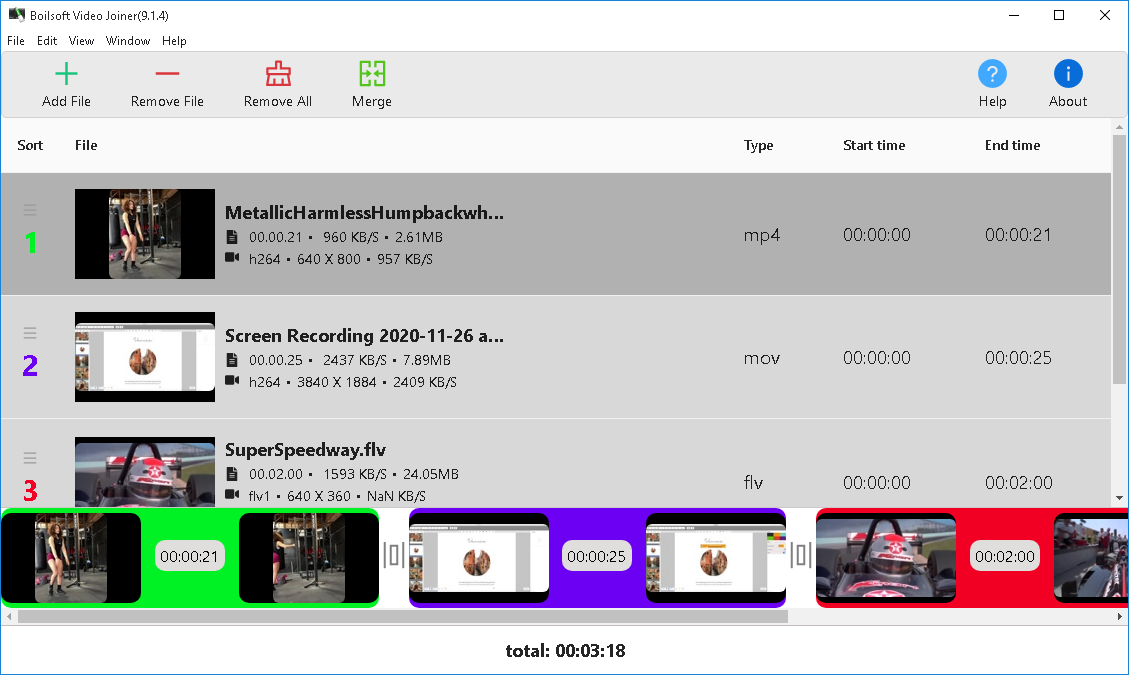The width and height of the screenshot is (1129, 675).
Task: Click the timeline horizontal scrollbar right arrow
Action: click(x=1120, y=617)
